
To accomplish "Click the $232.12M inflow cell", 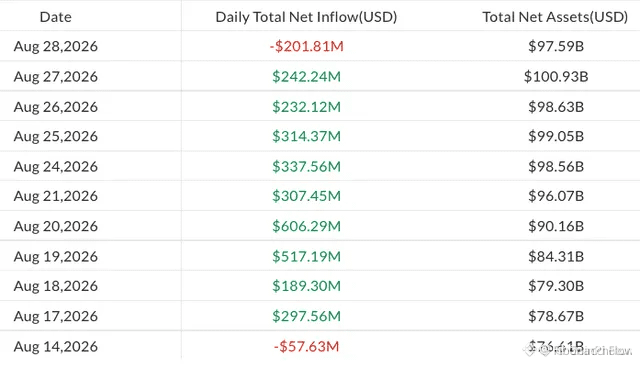I will [306, 106].
